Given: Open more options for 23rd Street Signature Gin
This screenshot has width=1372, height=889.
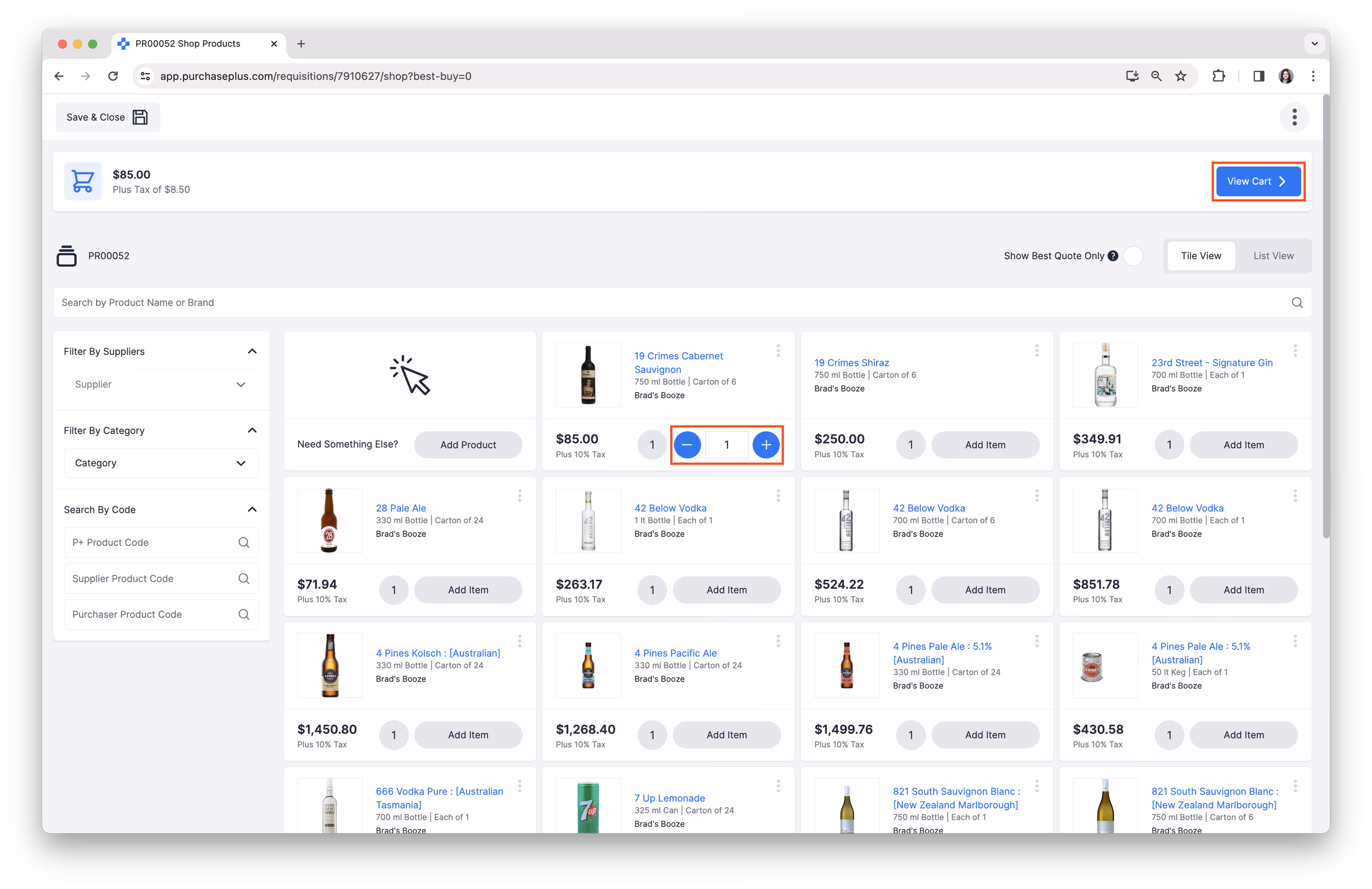Looking at the screenshot, I should (1295, 351).
